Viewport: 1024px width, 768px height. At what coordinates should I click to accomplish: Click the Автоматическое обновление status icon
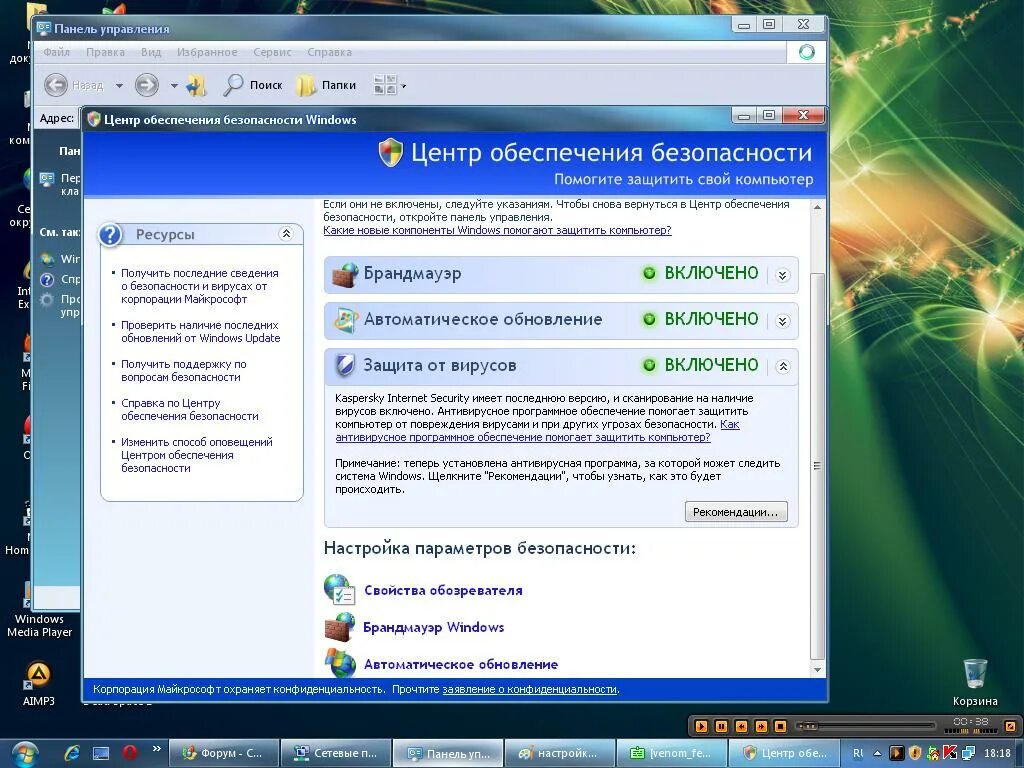345,320
